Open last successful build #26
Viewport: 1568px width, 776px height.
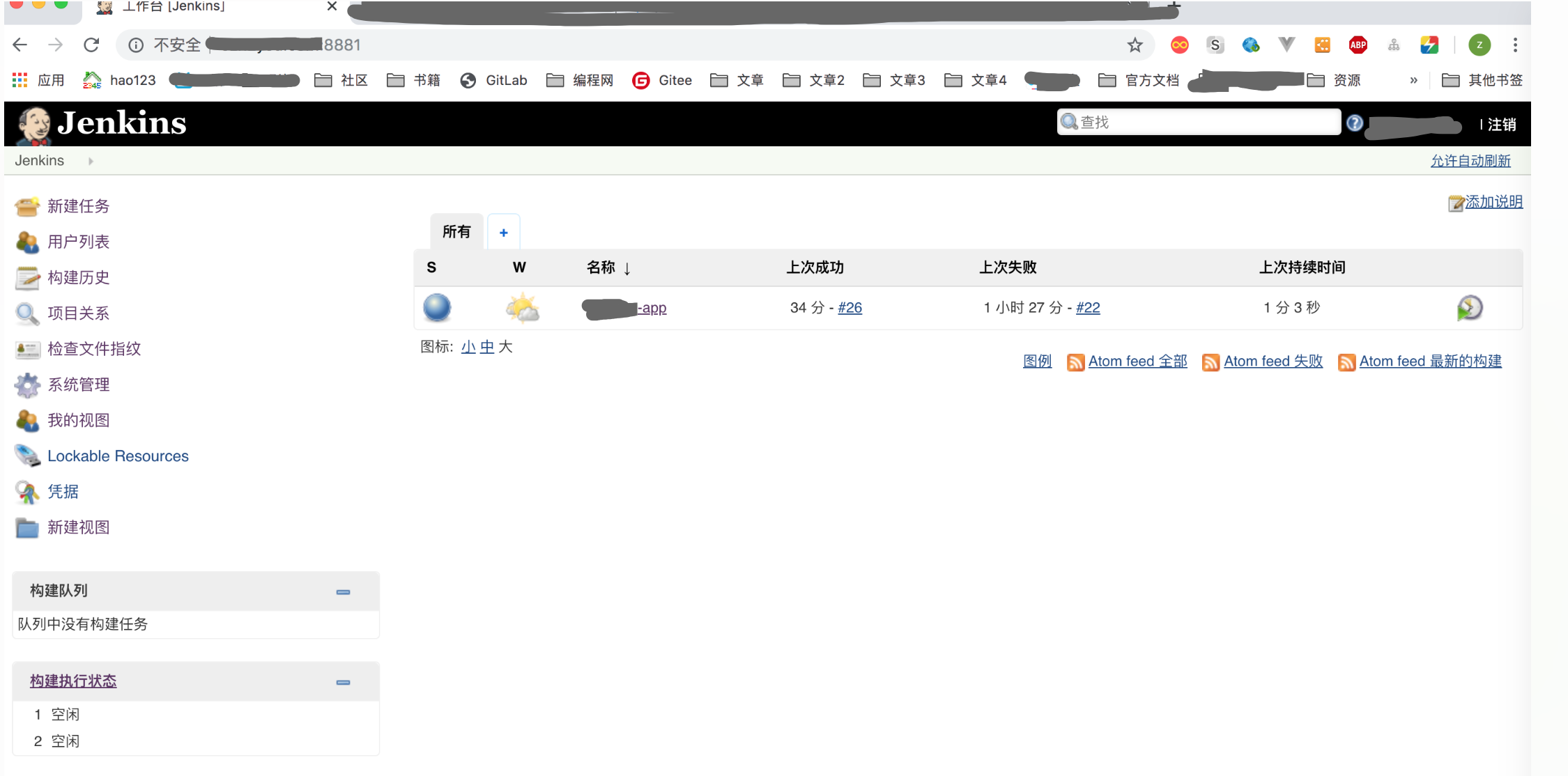850,308
